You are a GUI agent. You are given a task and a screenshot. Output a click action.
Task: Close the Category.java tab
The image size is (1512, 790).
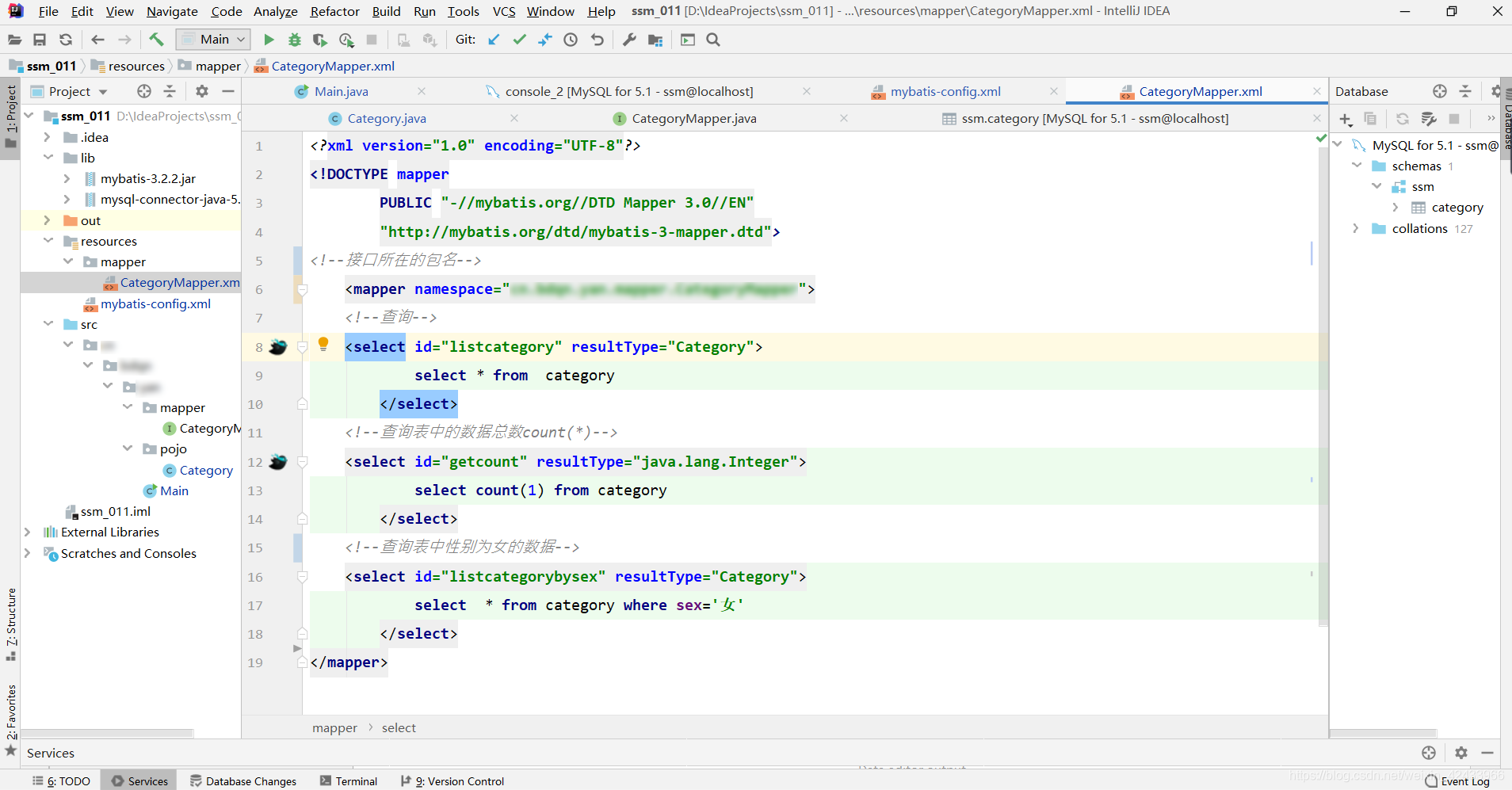[514, 118]
